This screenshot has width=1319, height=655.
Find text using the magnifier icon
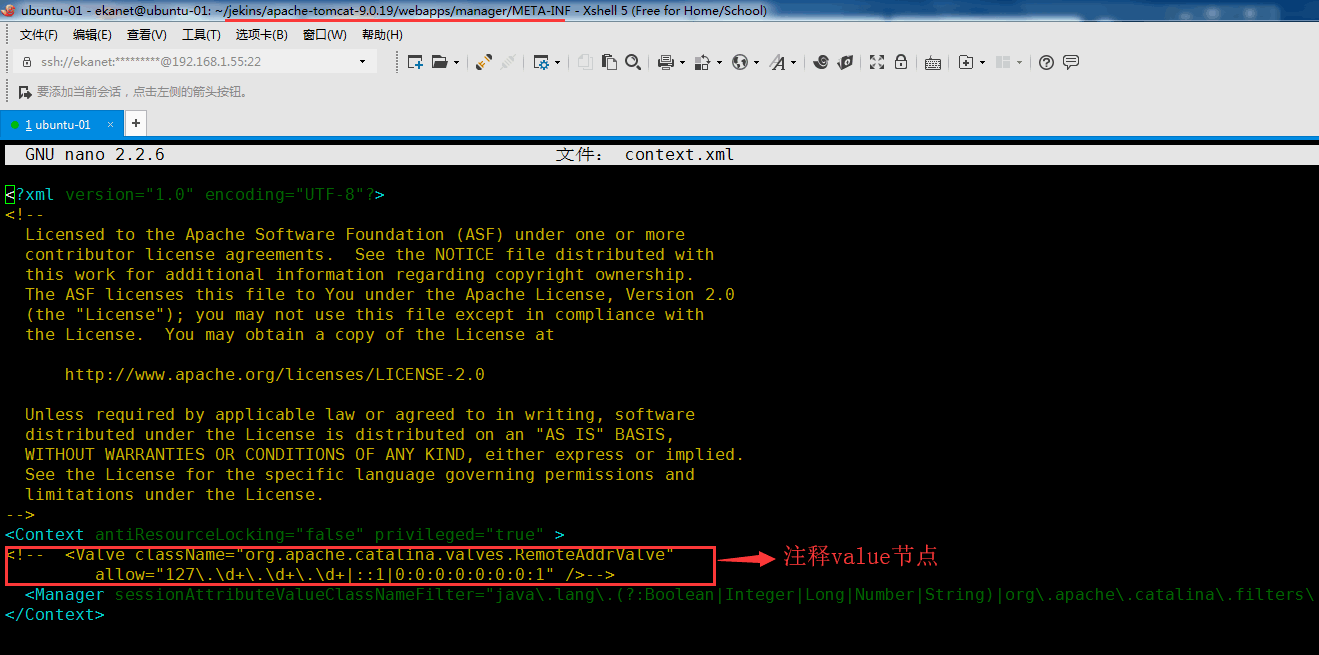click(632, 62)
